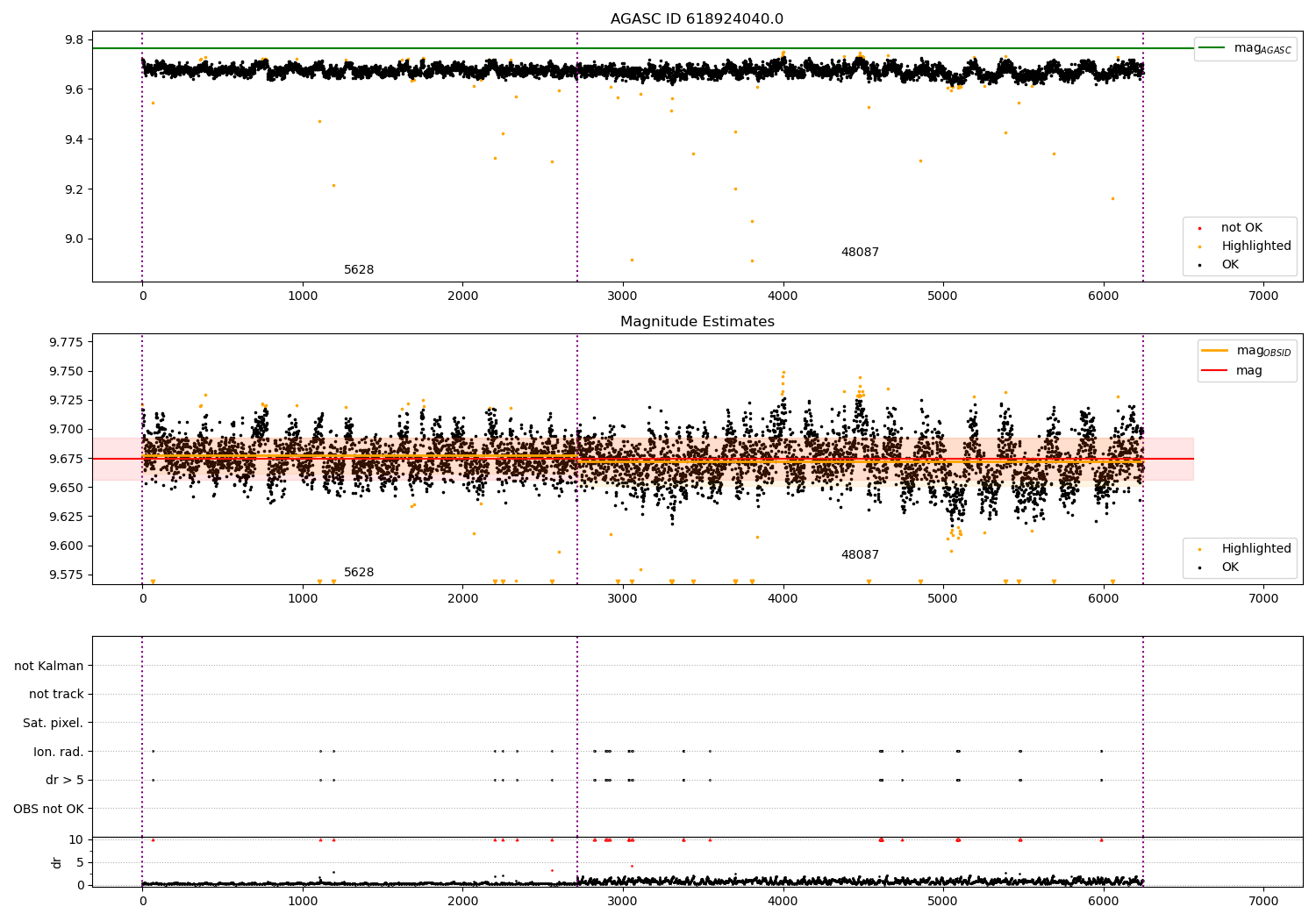This screenshot has width=1316, height=921.
Task: Click the orange outlier point near 9.16 at x≈6050
Action: coord(1112,198)
